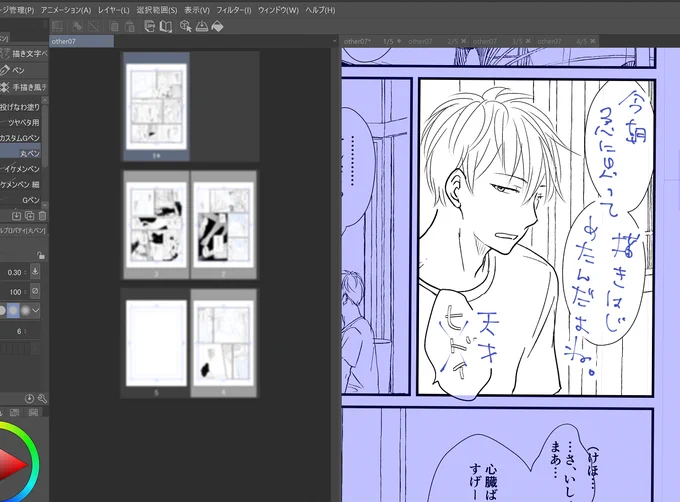Select page 3 thumbnail in page manager
The height and width of the screenshot is (502, 680).
[x=157, y=225]
